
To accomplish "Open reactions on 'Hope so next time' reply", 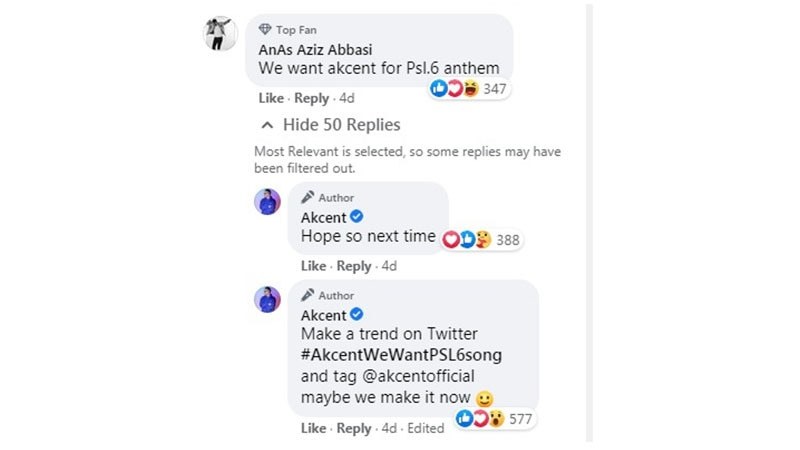I will [482, 241].
